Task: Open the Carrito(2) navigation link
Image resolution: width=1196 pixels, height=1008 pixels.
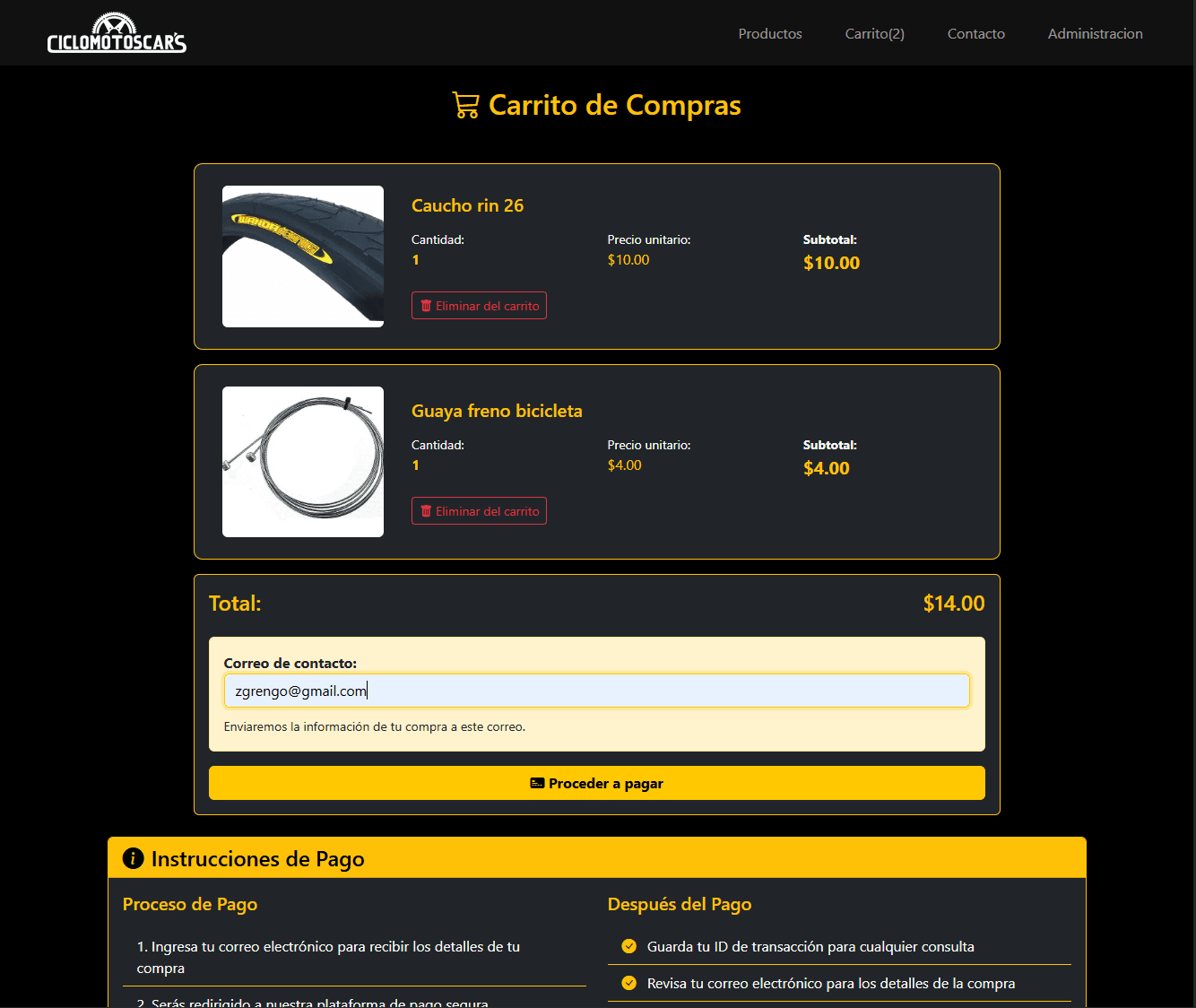Action: [874, 33]
